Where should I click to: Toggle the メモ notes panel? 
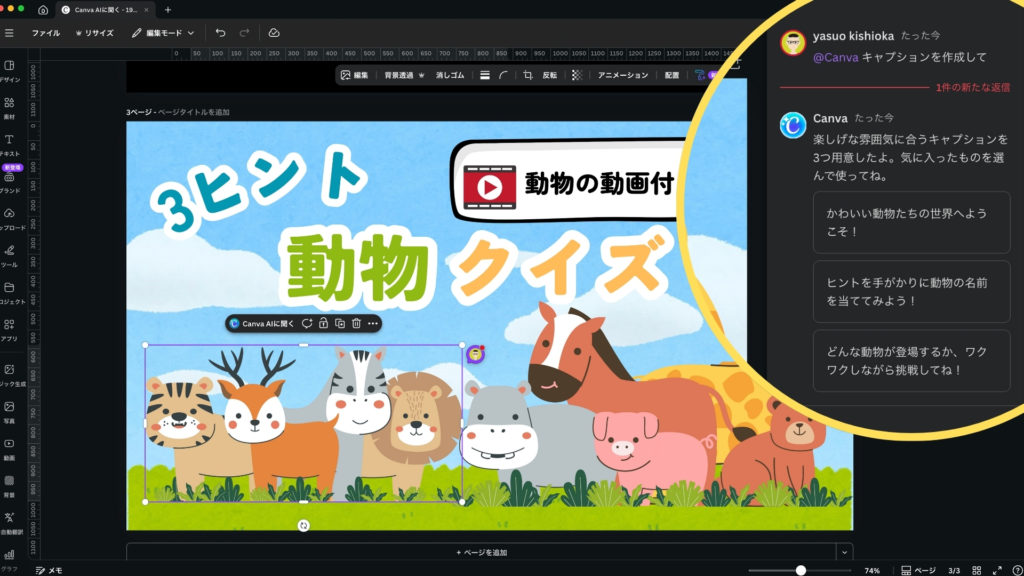pyautogui.click(x=48, y=570)
